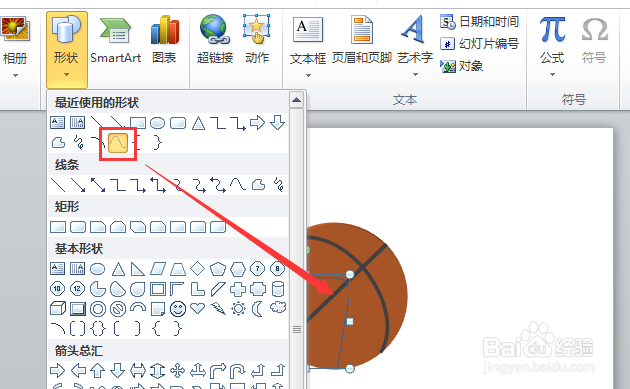Image resolution: width=630 pixels, height=389 pixels.
Task: Insert 幻灯片编号 slide number
Action: coord(480,43)
